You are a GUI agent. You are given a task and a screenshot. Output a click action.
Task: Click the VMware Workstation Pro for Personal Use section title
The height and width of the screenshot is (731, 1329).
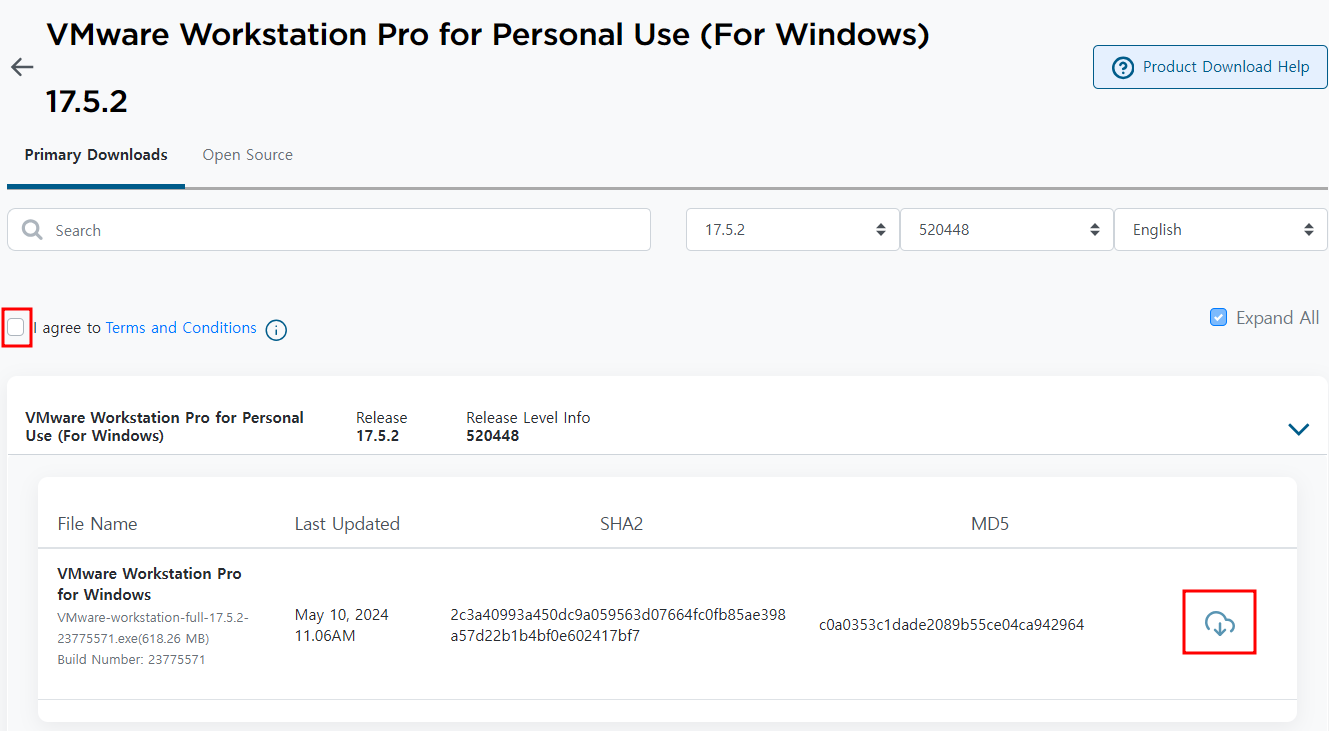[x=164, y=427]
